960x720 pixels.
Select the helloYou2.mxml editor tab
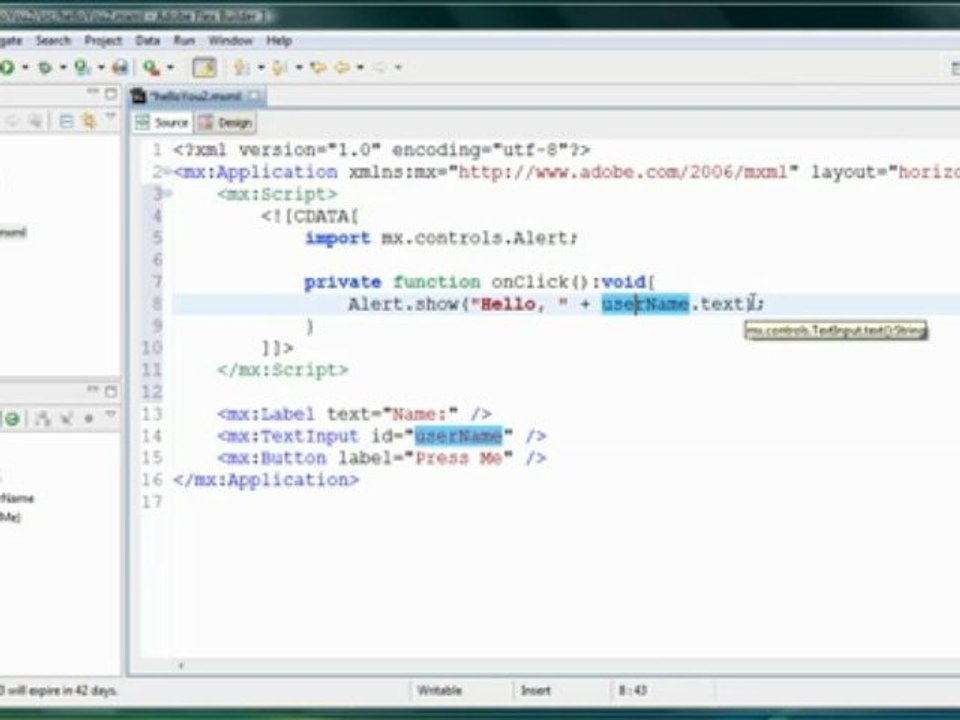tap(195, 97)
